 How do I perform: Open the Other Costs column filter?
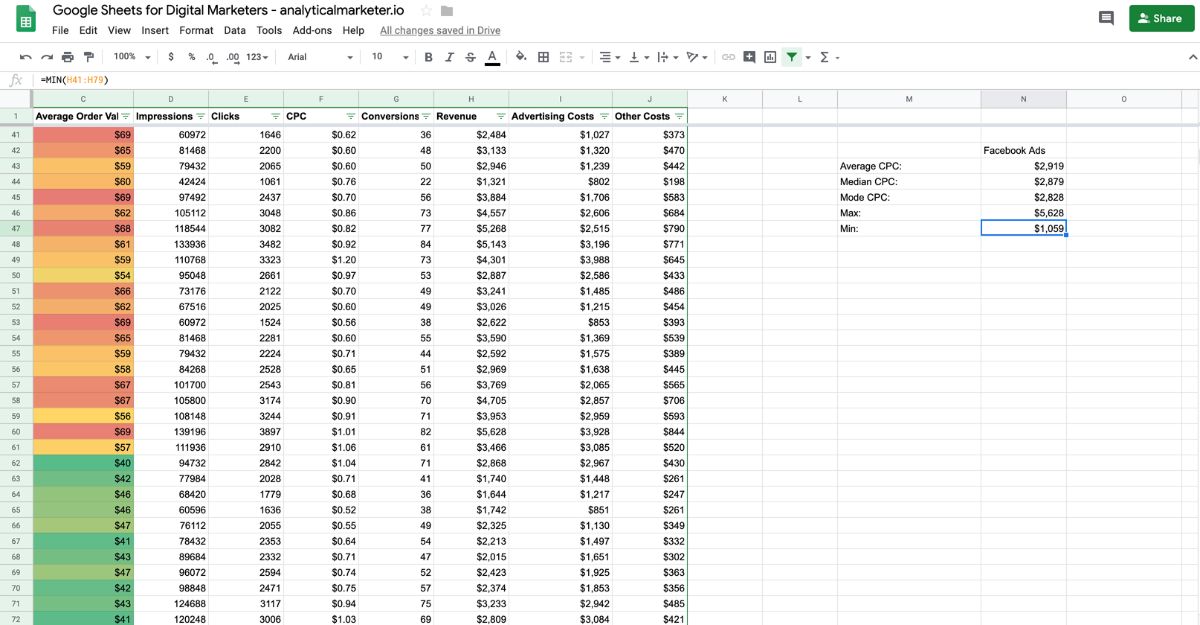click(680, 116)
